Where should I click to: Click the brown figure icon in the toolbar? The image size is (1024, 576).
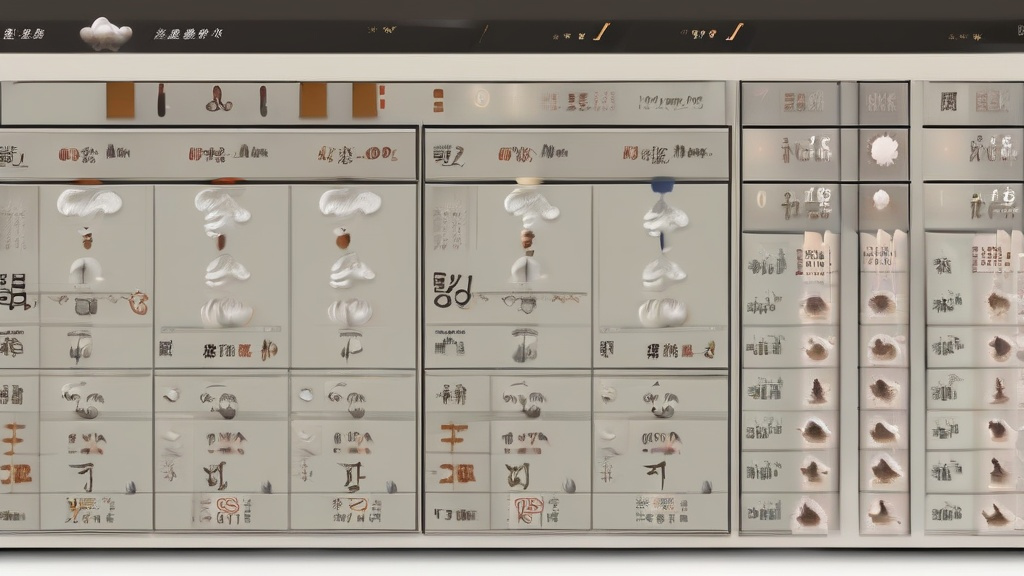click(220, 100)
